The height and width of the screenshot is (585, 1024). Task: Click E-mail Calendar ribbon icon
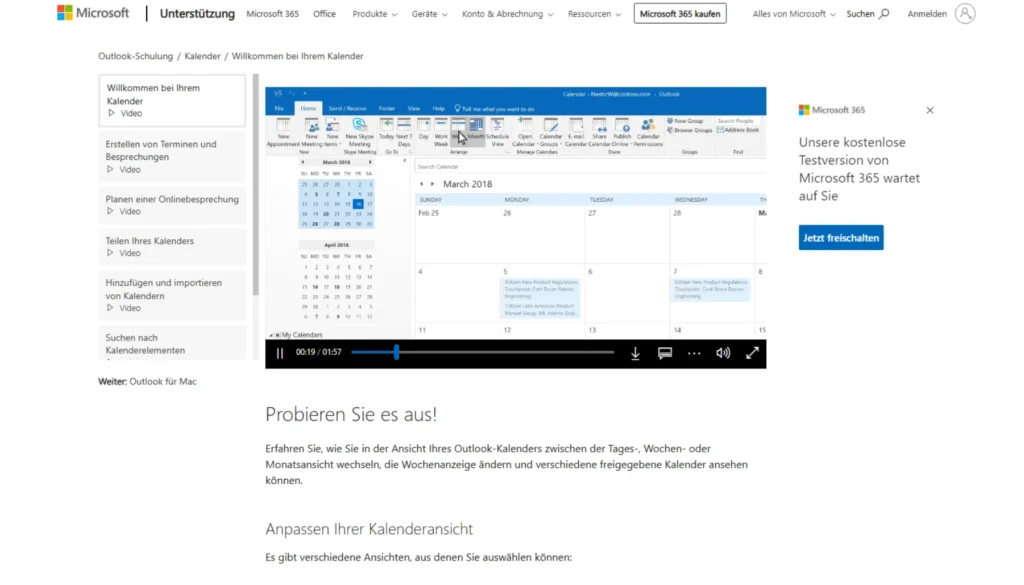coord(575,133)
